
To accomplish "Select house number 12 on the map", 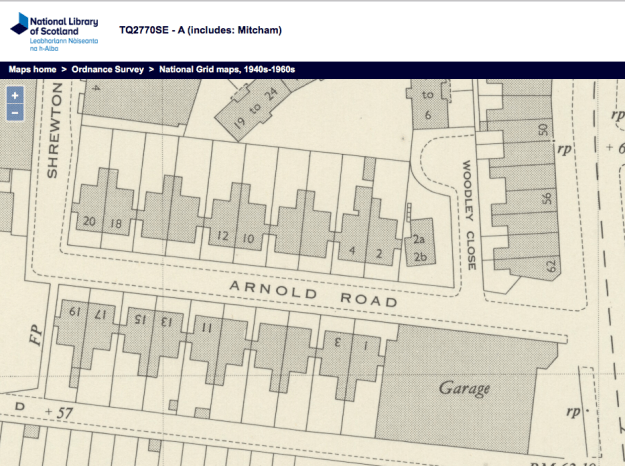I will click(223, 237).
